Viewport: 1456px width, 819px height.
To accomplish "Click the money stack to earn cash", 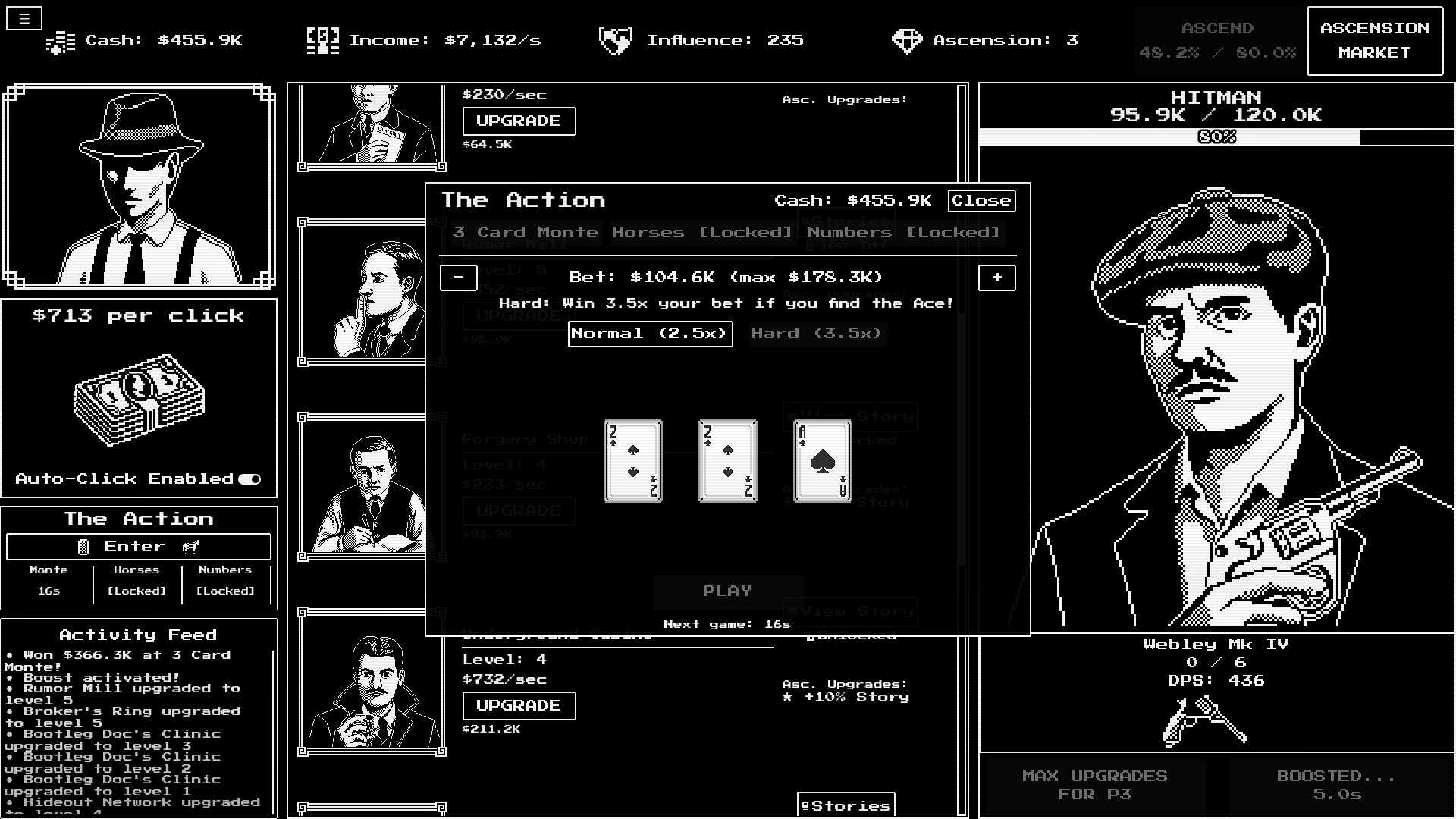I will pyautogui.click(x=140, y=399).
